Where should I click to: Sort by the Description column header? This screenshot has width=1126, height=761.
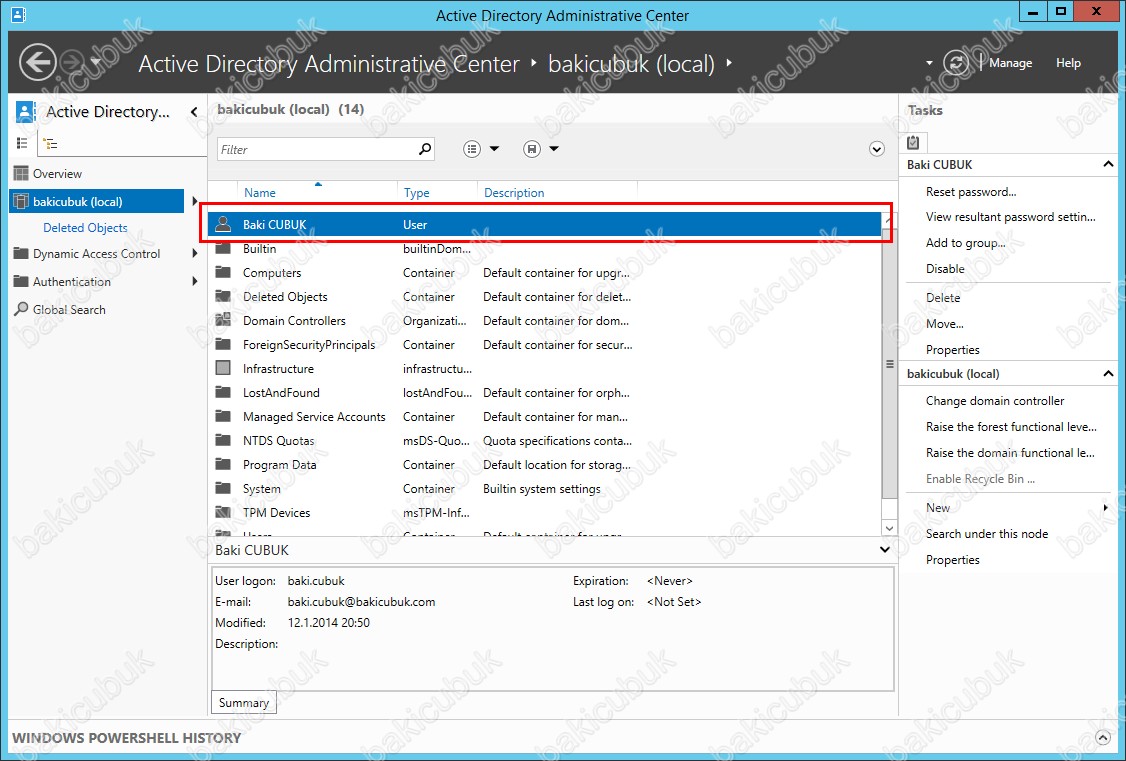click(x=514, y=192)
